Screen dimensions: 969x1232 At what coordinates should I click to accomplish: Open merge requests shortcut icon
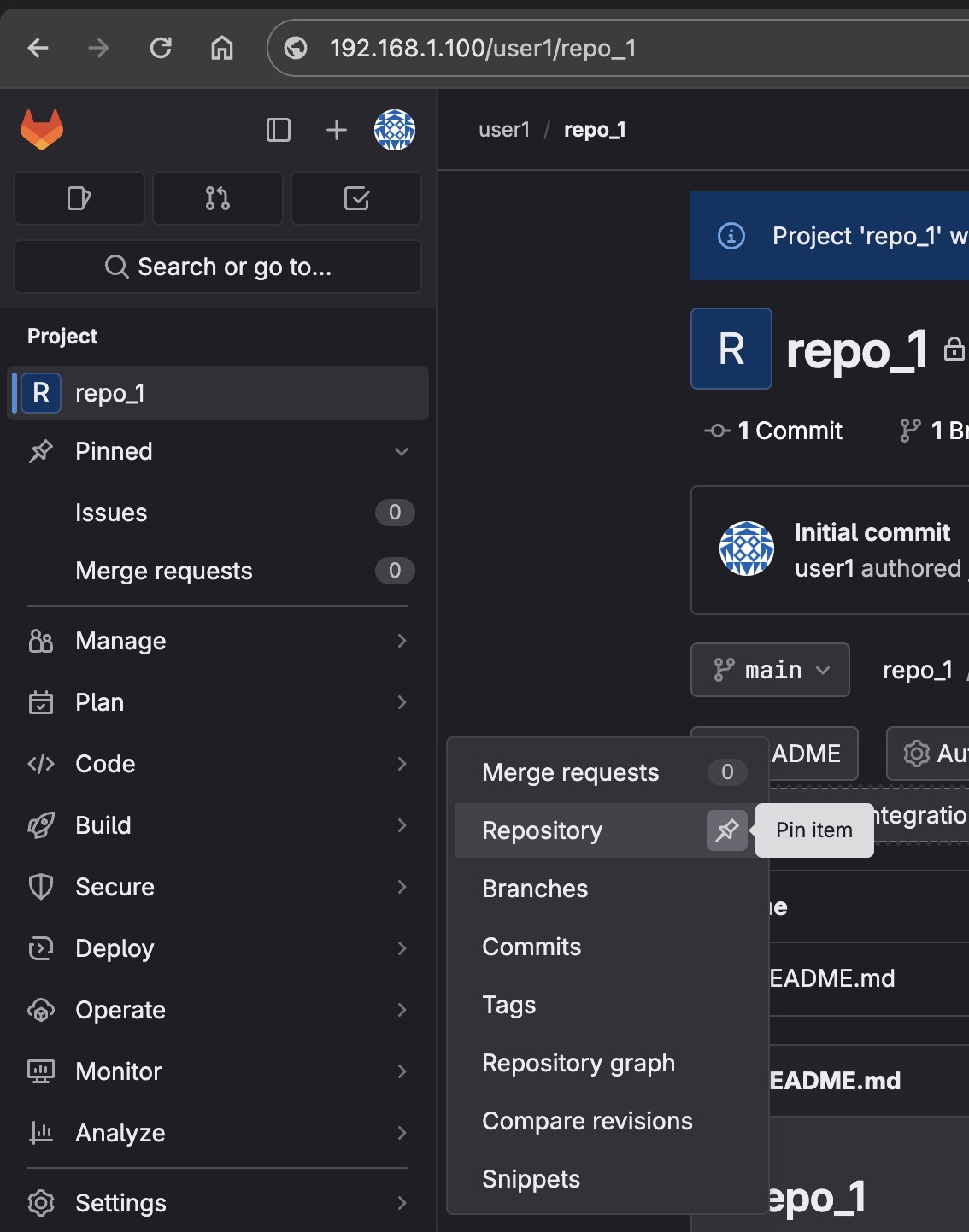click(x=218, y=198)
